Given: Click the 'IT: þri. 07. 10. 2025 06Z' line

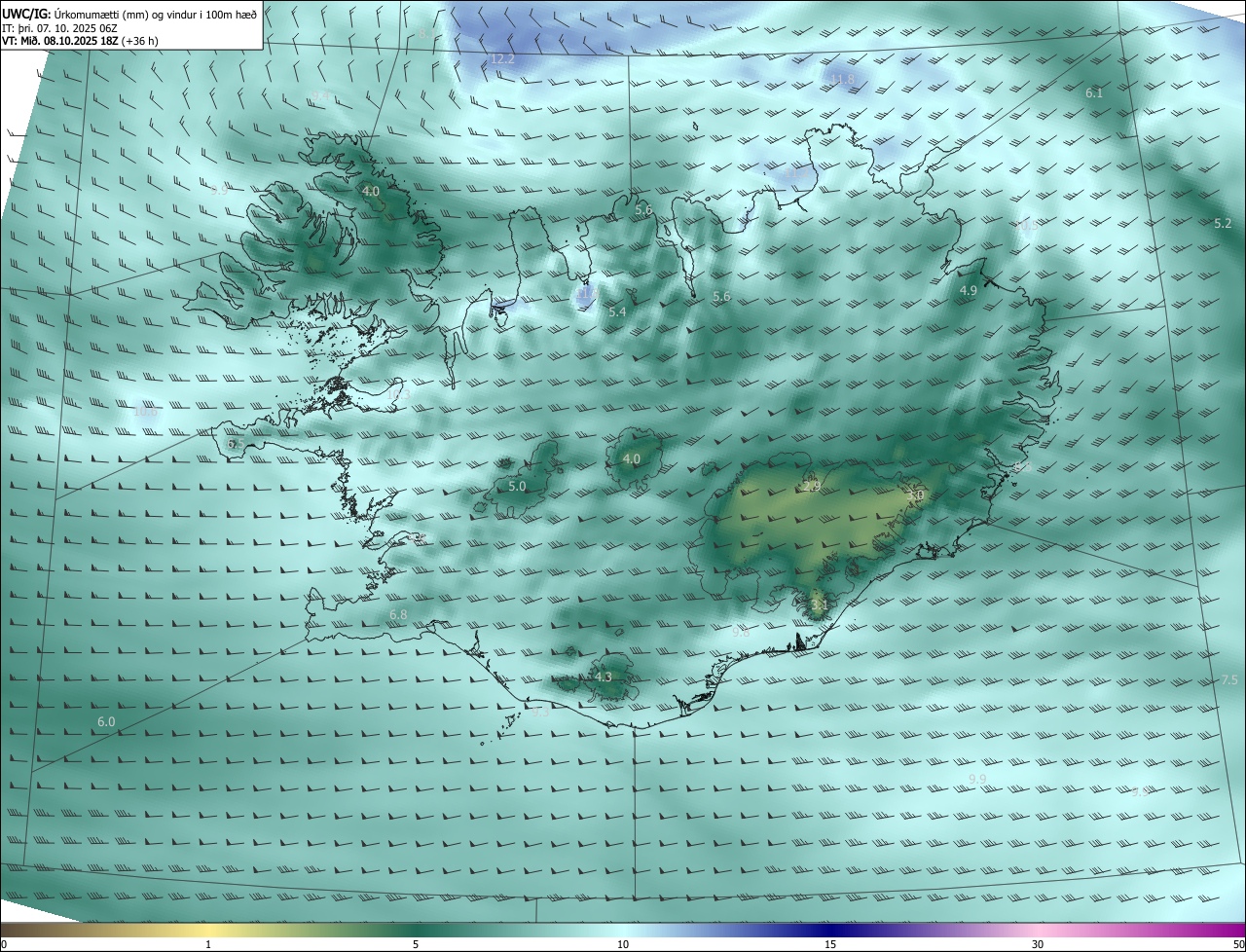Looking at the screenshot, I should point(60,27).
